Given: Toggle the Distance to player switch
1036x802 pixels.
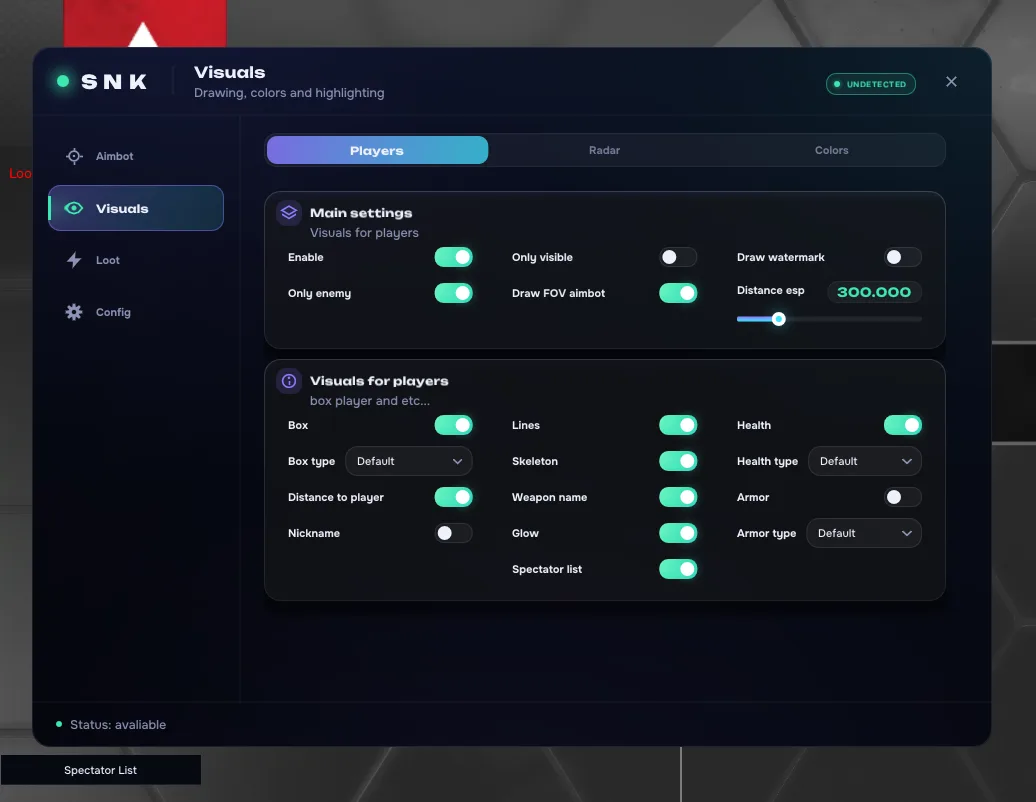Looking at the screenshot, I should click(x=453, y=497).
